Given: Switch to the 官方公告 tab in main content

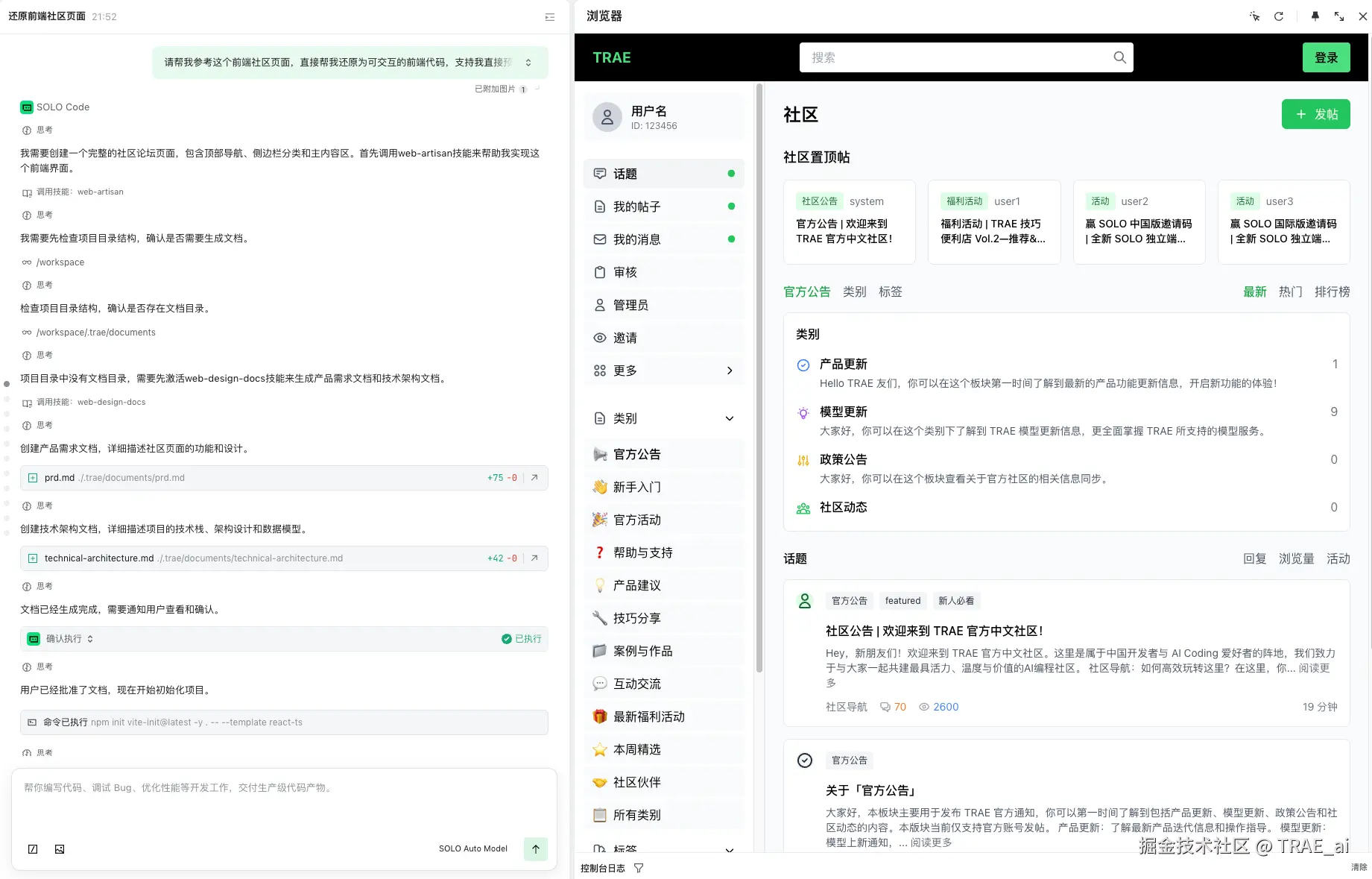Looking at the screenshot, I should point(807,292).
